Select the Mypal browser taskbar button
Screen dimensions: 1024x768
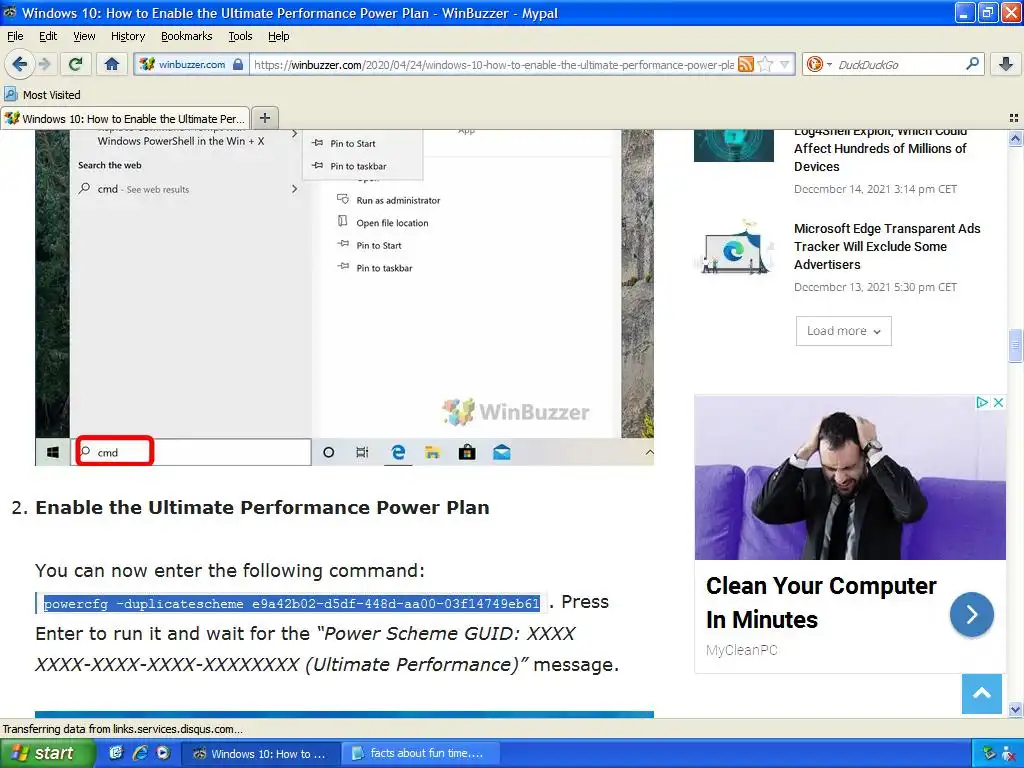(261, 753)
